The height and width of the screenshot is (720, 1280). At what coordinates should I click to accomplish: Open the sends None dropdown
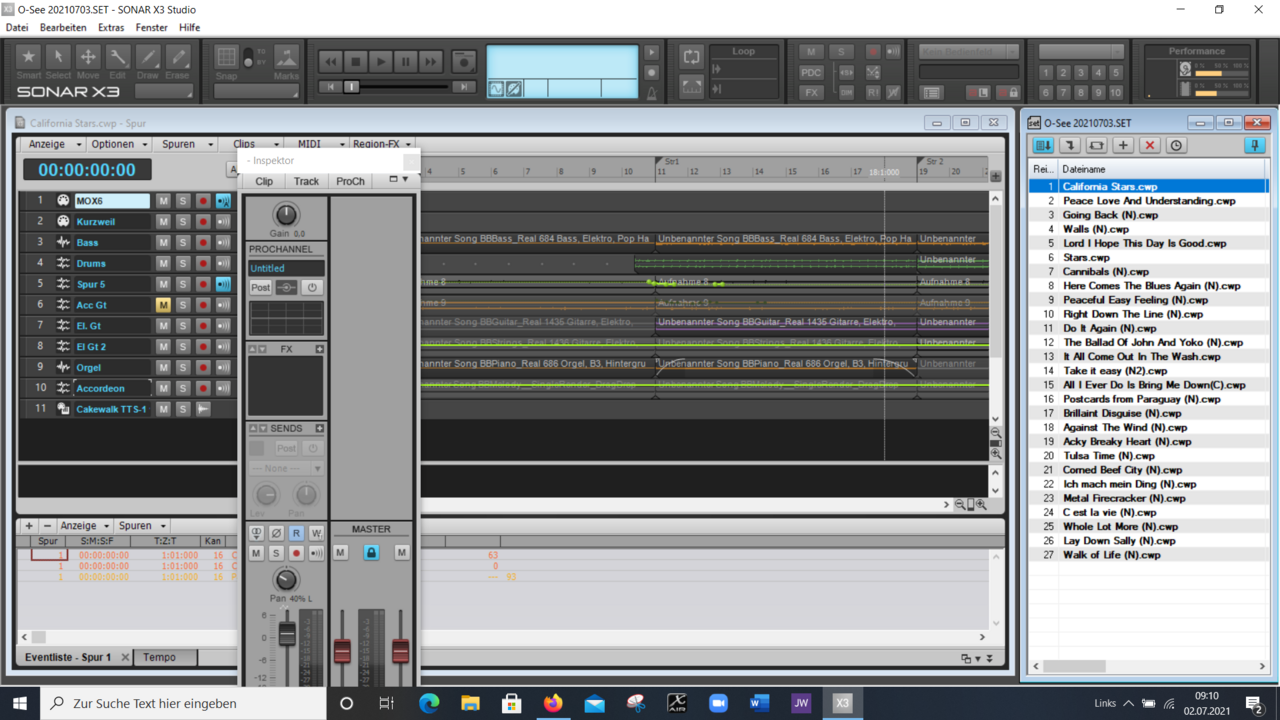click(286, 468)
